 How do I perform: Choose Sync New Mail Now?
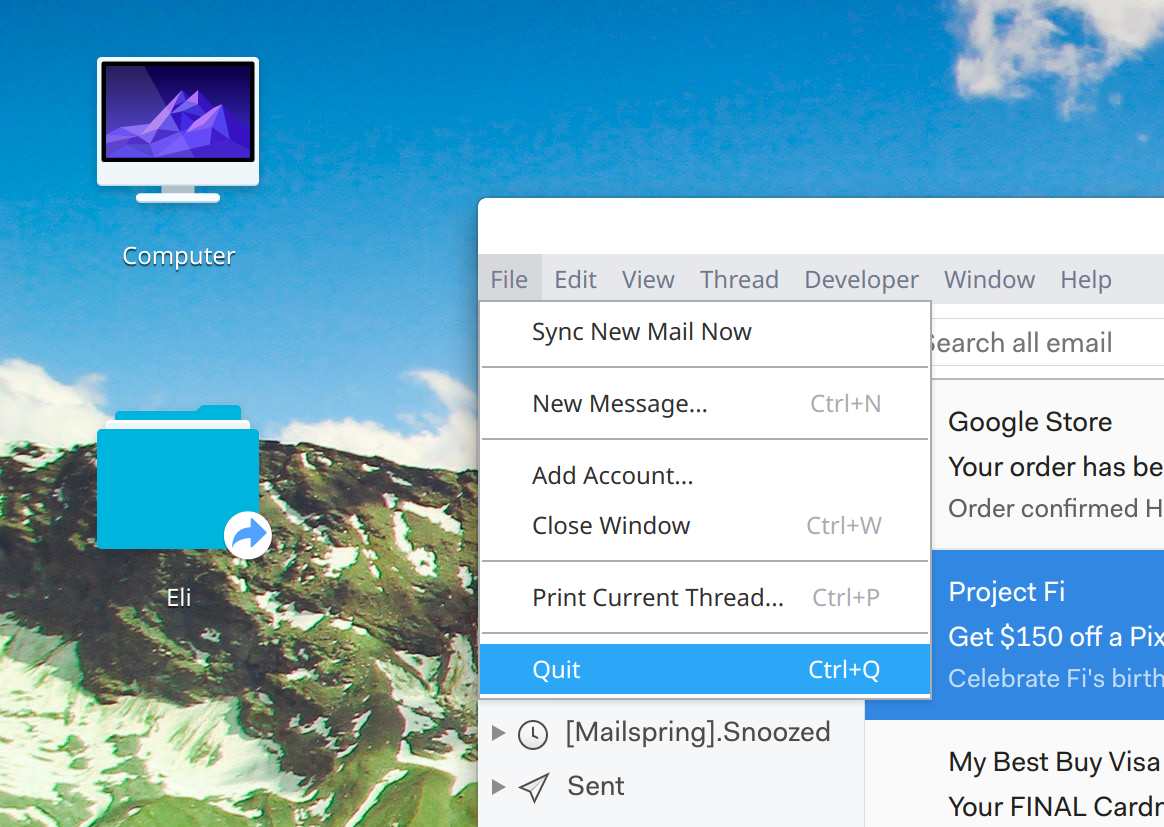click(x=705, y=332)
